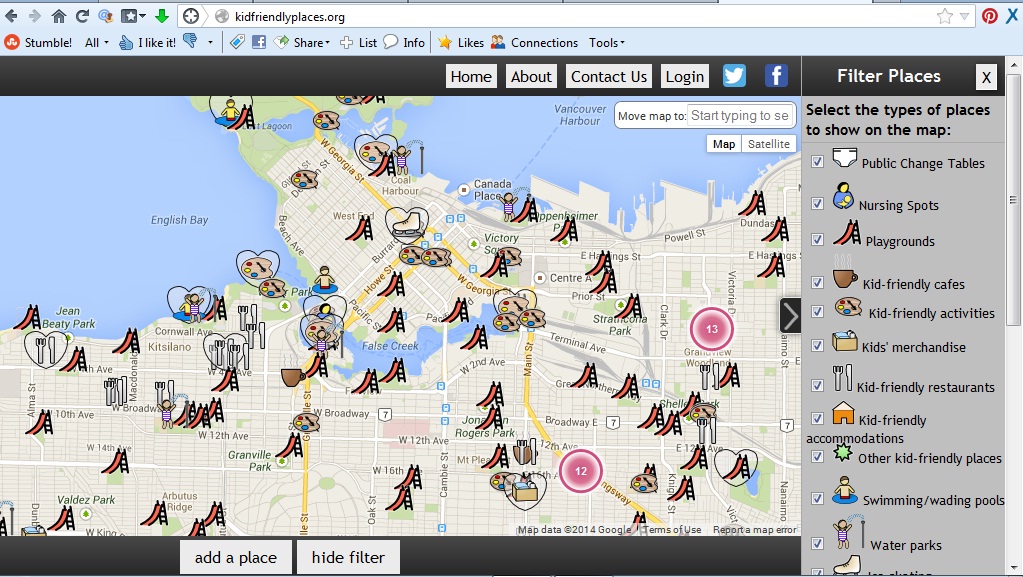1023x577 pixels.
Task: Click the Facebook share icon in StumbleUpon bar
Action: (259, 42)
